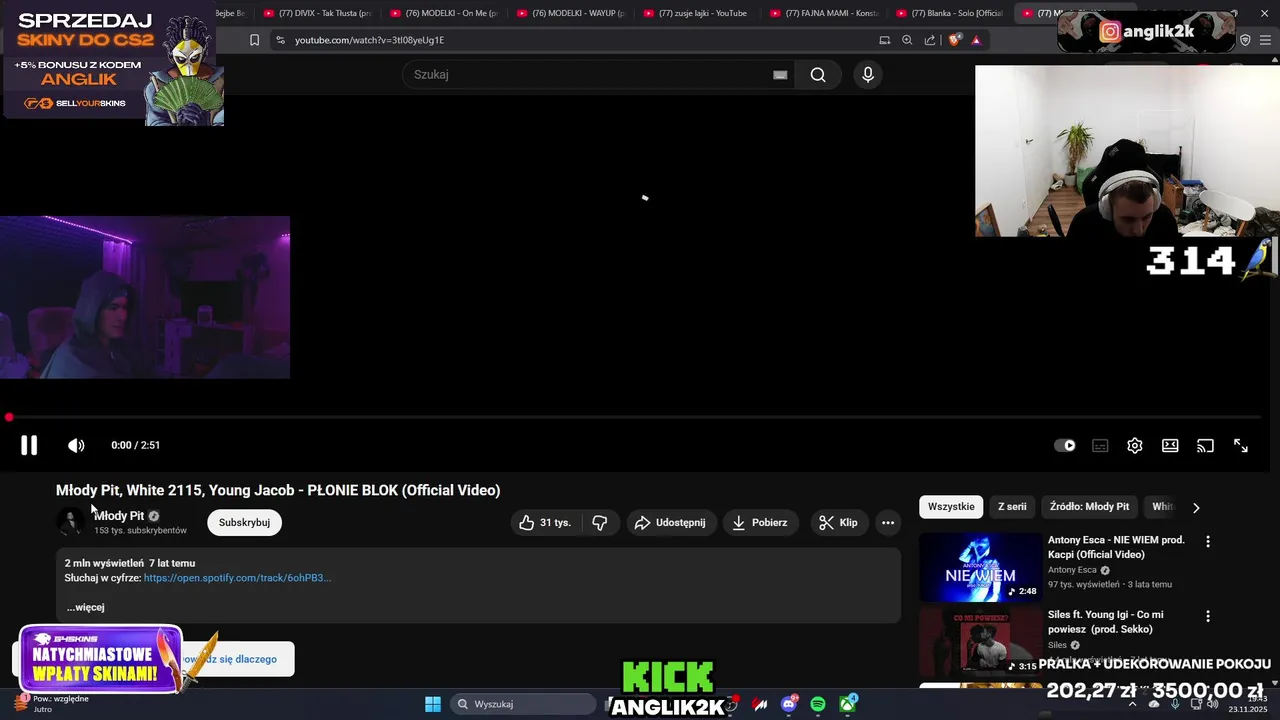Open Discord from the taskbar
This screenshot has height=720, width=1280.
(789, 705)
